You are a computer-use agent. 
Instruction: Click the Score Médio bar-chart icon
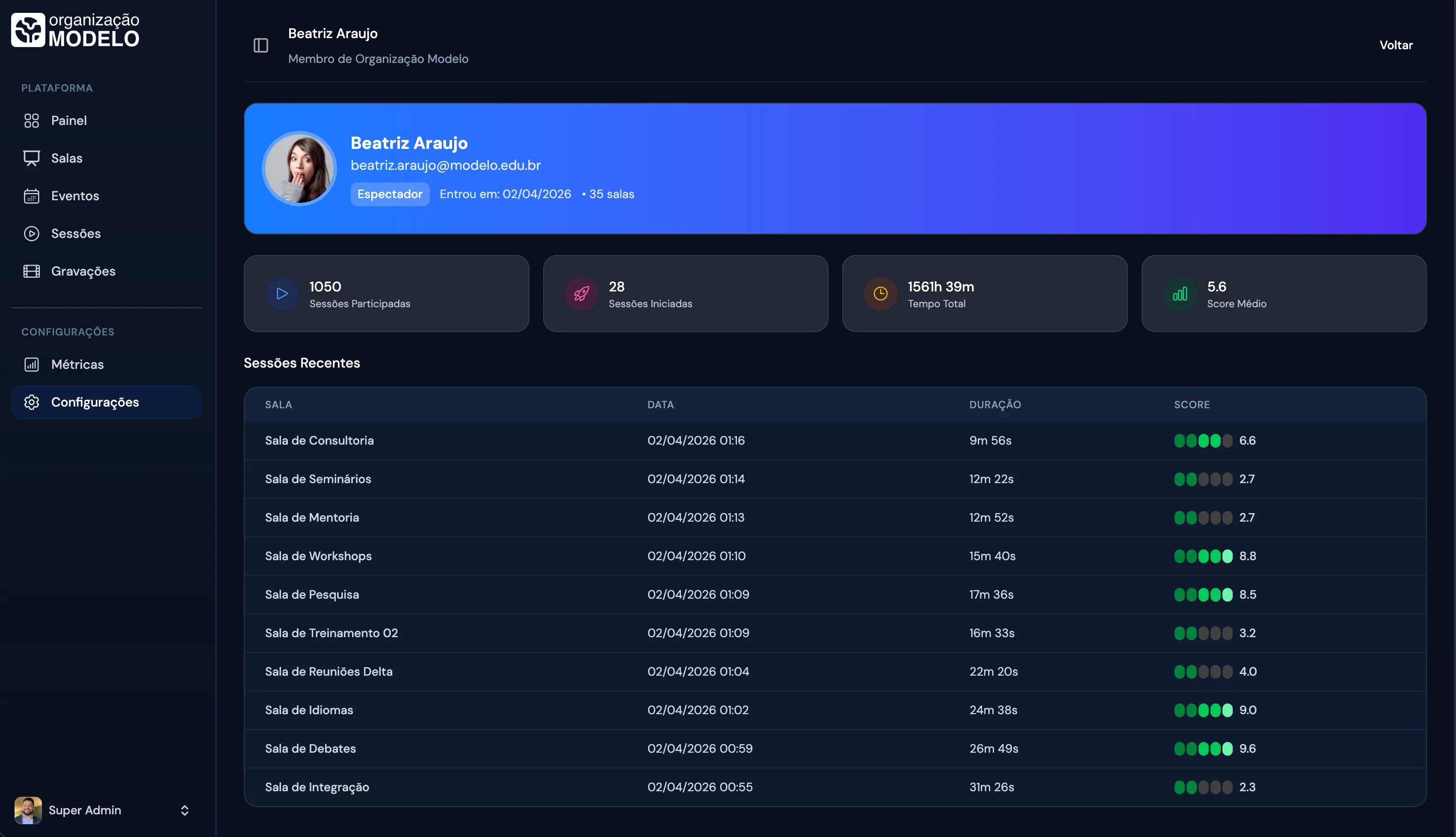pos(1180,294)
